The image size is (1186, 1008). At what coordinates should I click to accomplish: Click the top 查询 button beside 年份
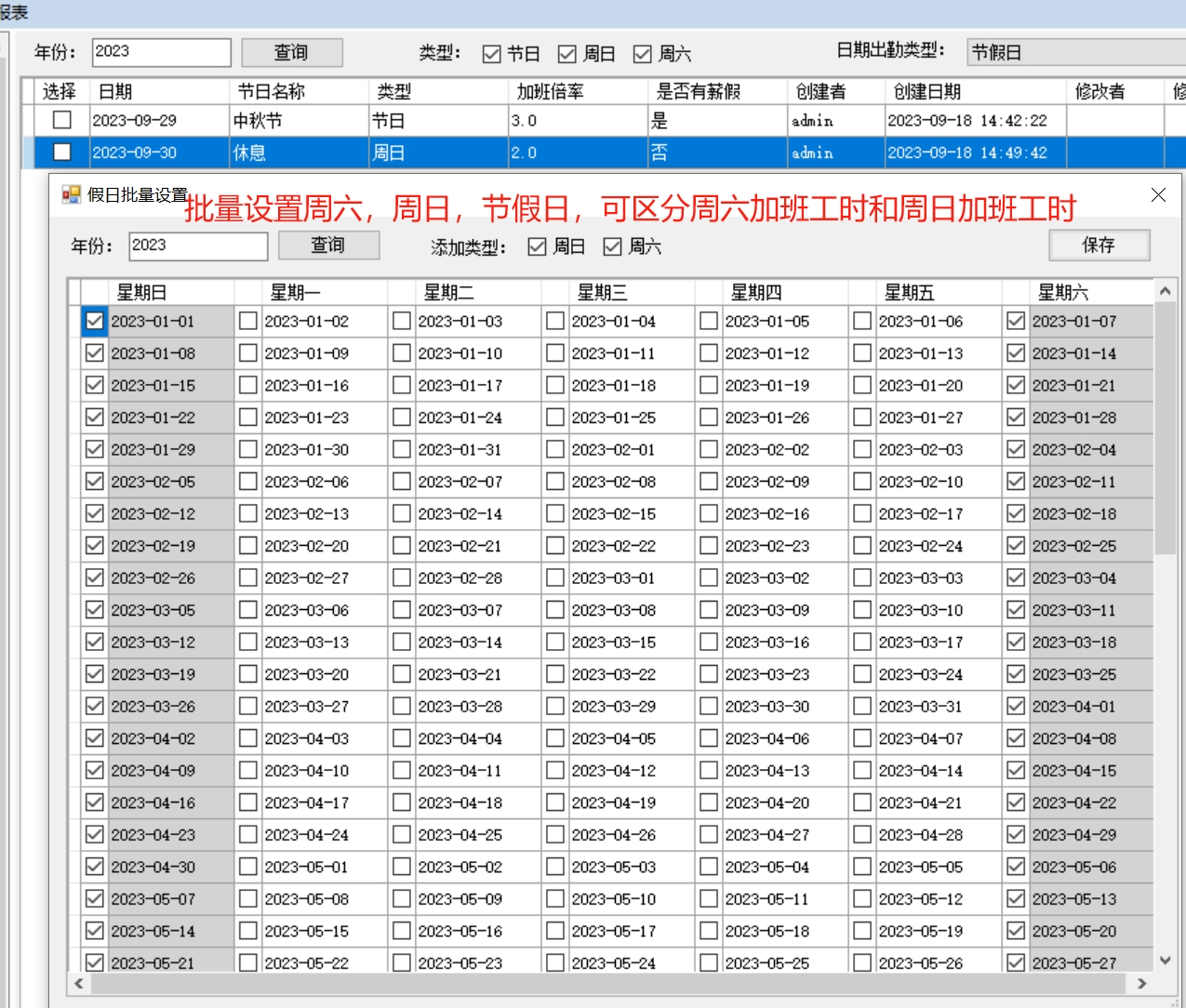coord(292,52)
